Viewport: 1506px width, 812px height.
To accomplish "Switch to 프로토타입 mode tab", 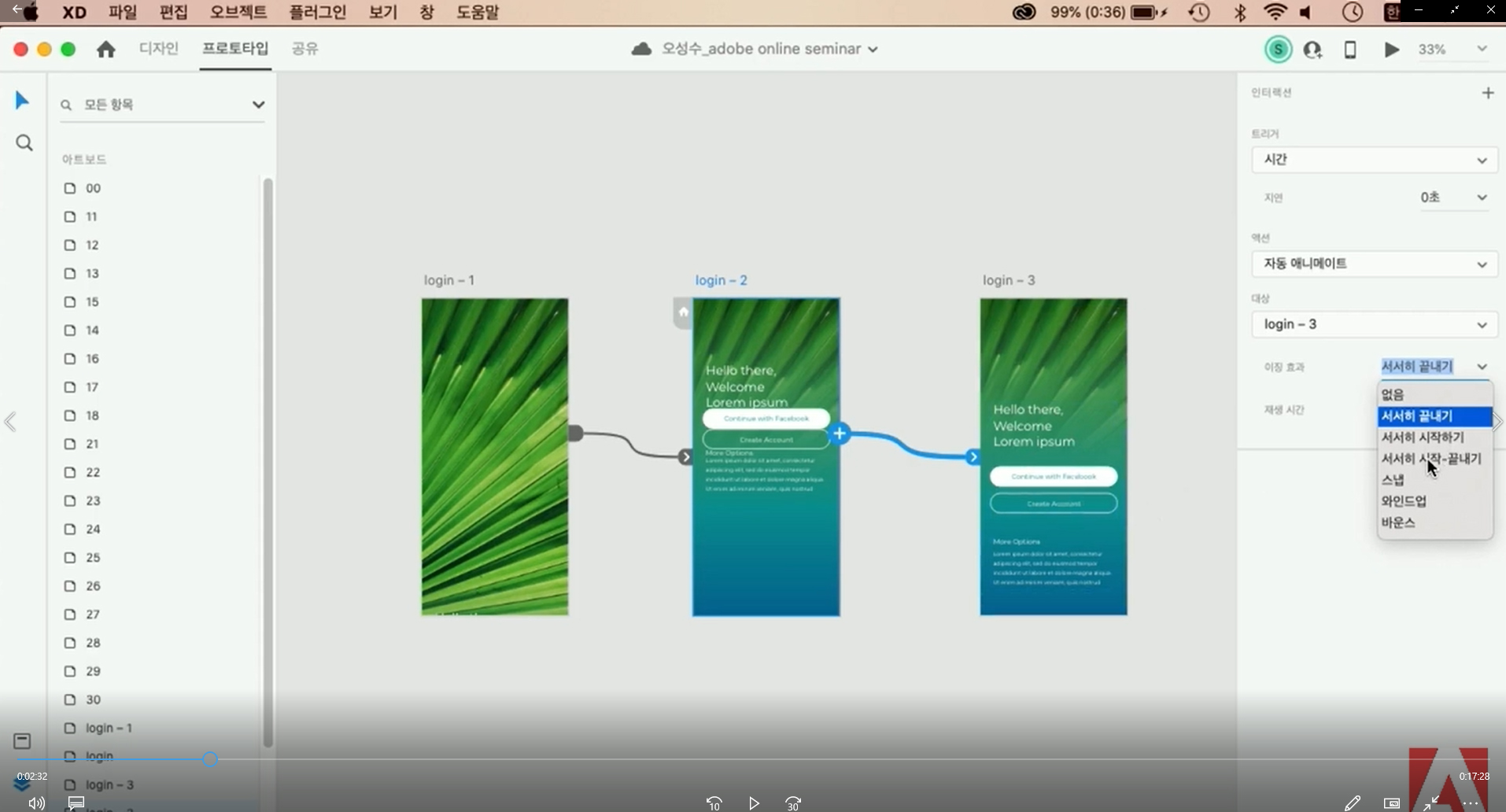I will (x=235, y=49).
